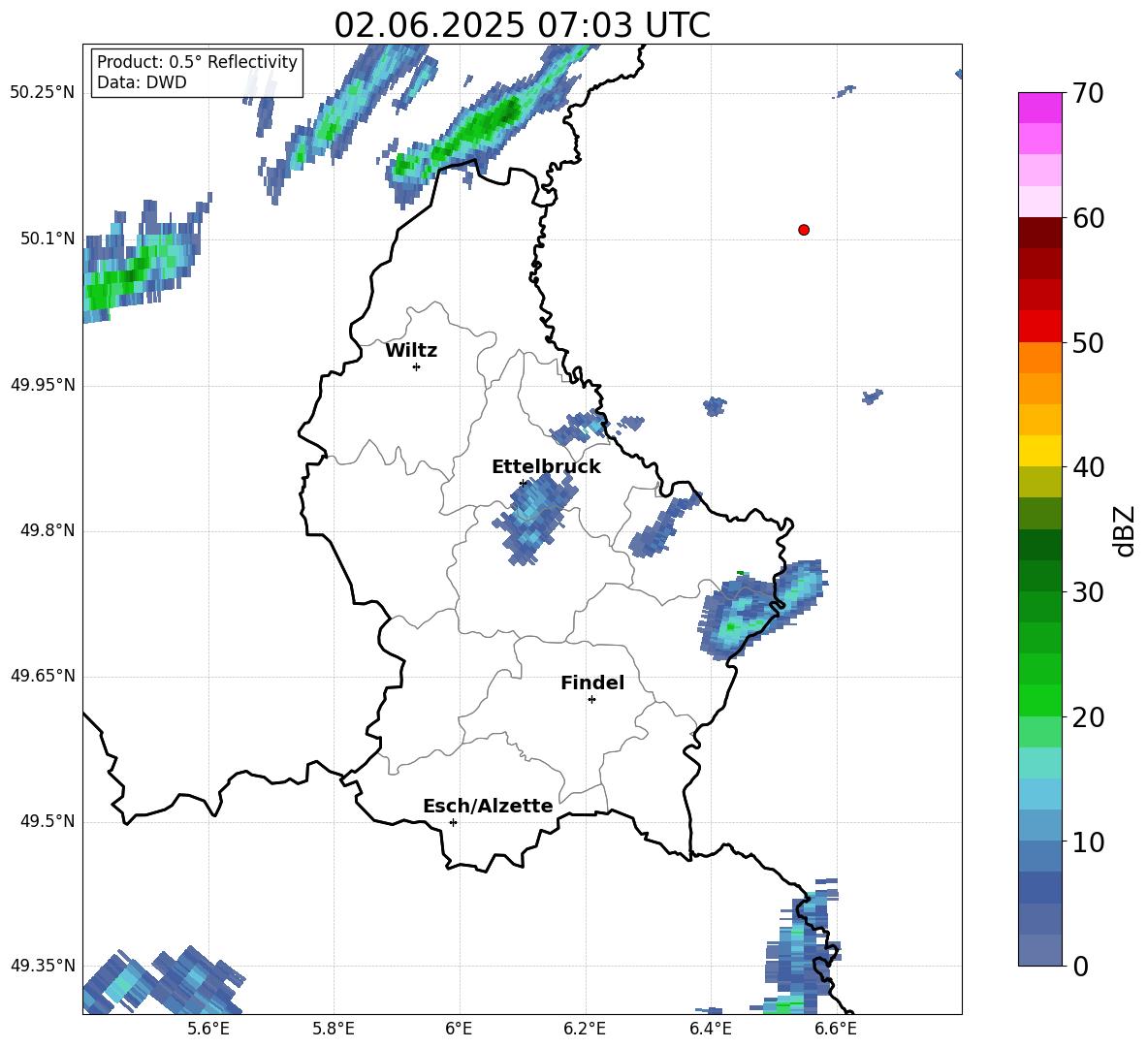Click the 6°E longitude label
The height and width of the screenshot is (1048, 1148).
coord(459,1029)
